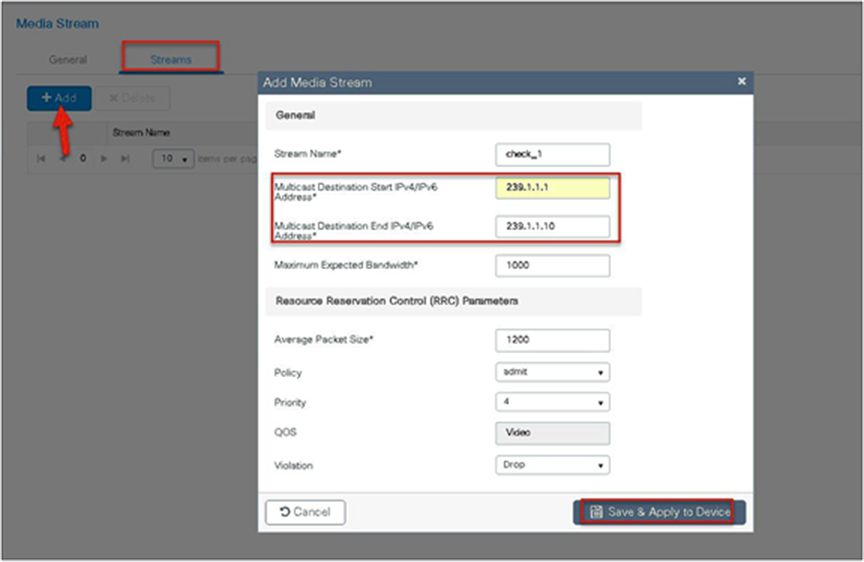Edit Average Packet Size field
The image size is (864, 562).
point(553,340)
